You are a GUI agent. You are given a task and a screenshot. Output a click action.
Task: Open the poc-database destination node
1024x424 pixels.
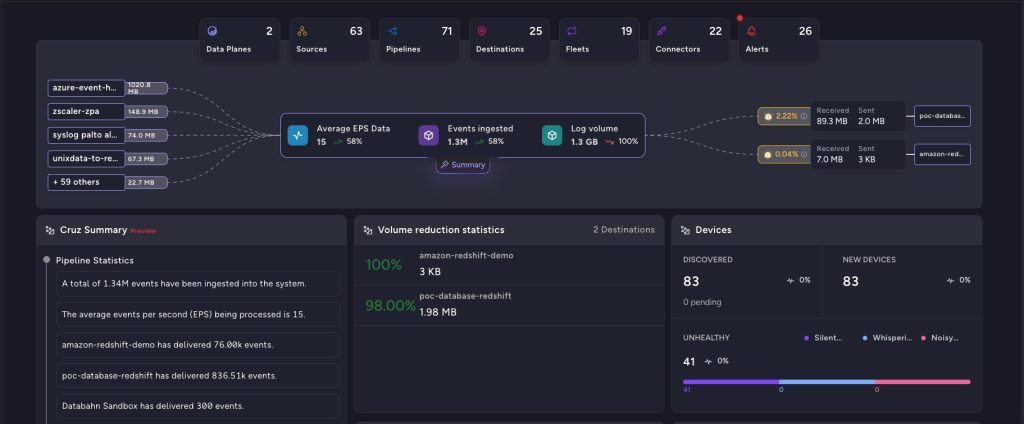942,116
